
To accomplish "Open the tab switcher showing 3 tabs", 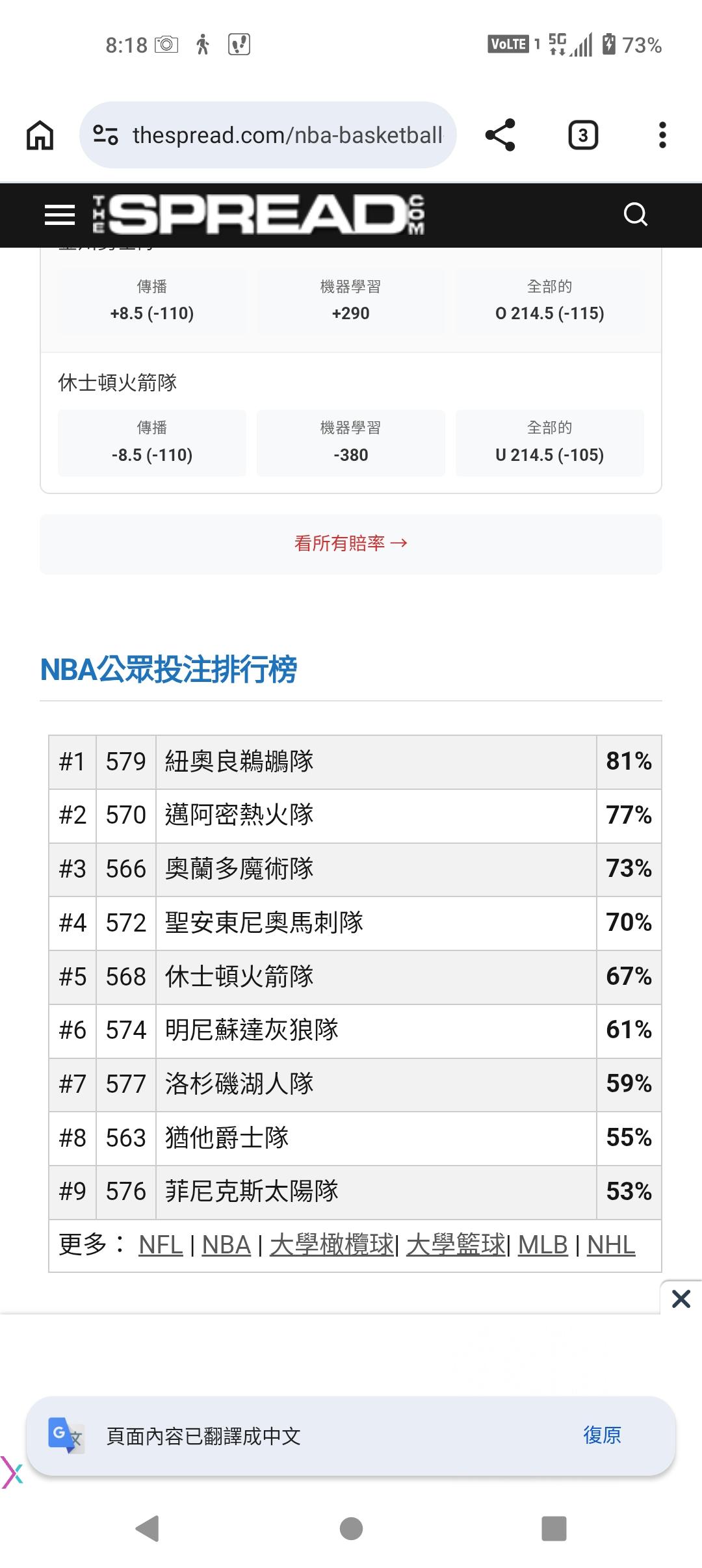I will [x=582, y=135].
